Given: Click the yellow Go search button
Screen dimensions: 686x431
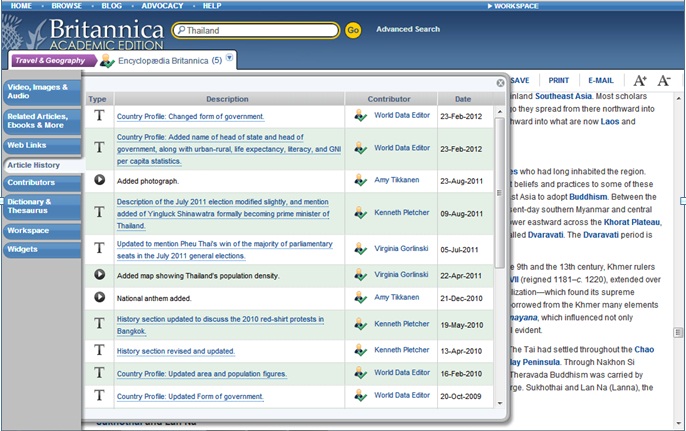Looking at the screenshot, I should (x=353, y=30).
